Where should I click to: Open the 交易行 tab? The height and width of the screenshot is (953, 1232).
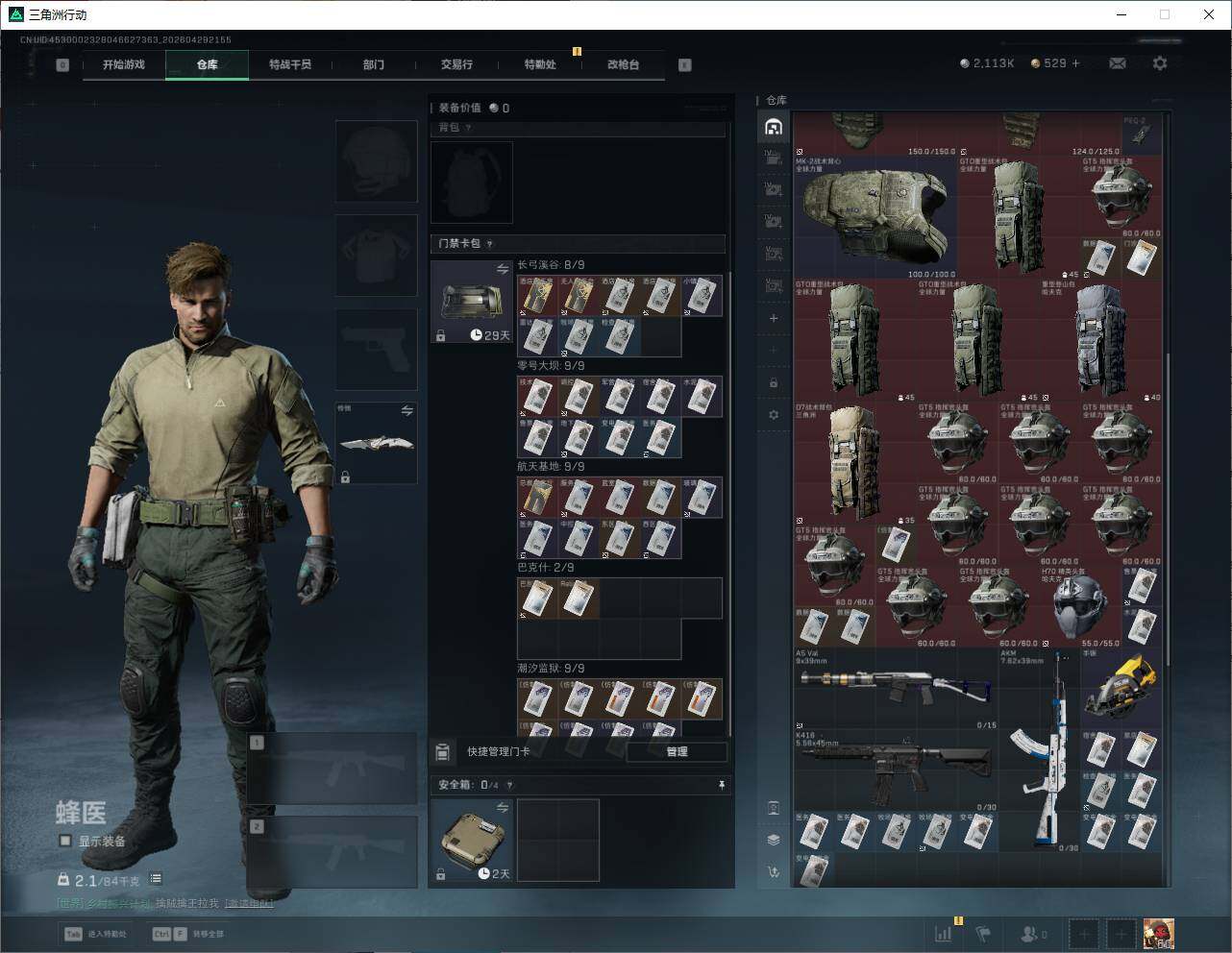coord(456,65)
